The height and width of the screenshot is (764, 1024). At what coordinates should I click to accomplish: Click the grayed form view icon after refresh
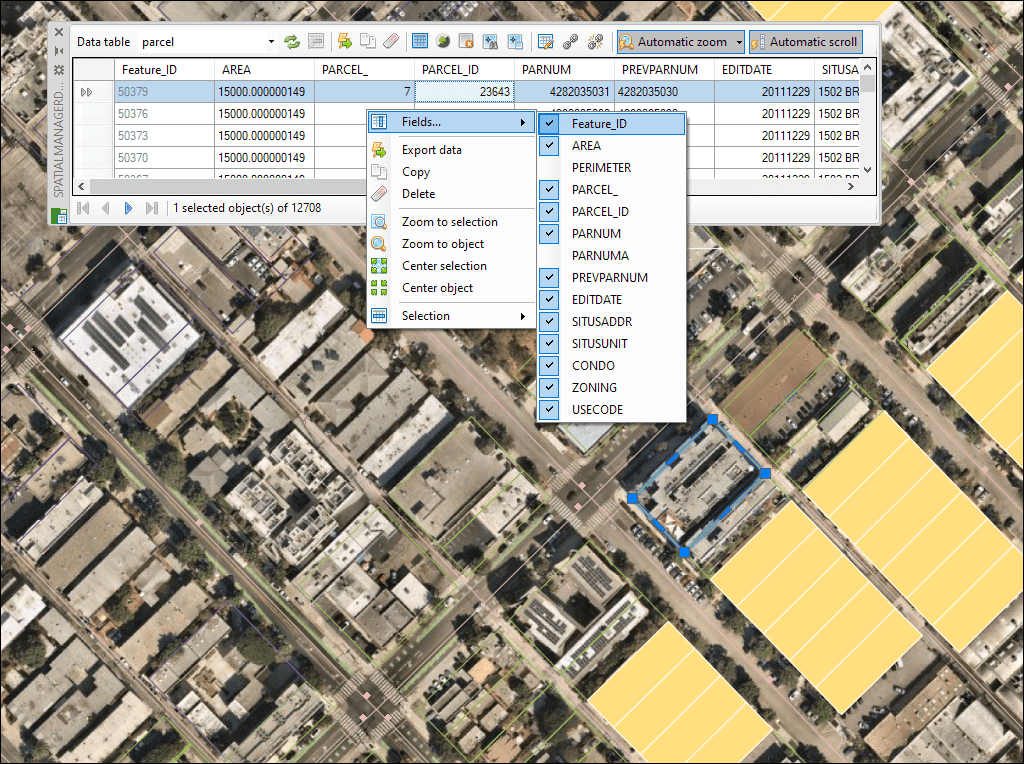(316, 42)
